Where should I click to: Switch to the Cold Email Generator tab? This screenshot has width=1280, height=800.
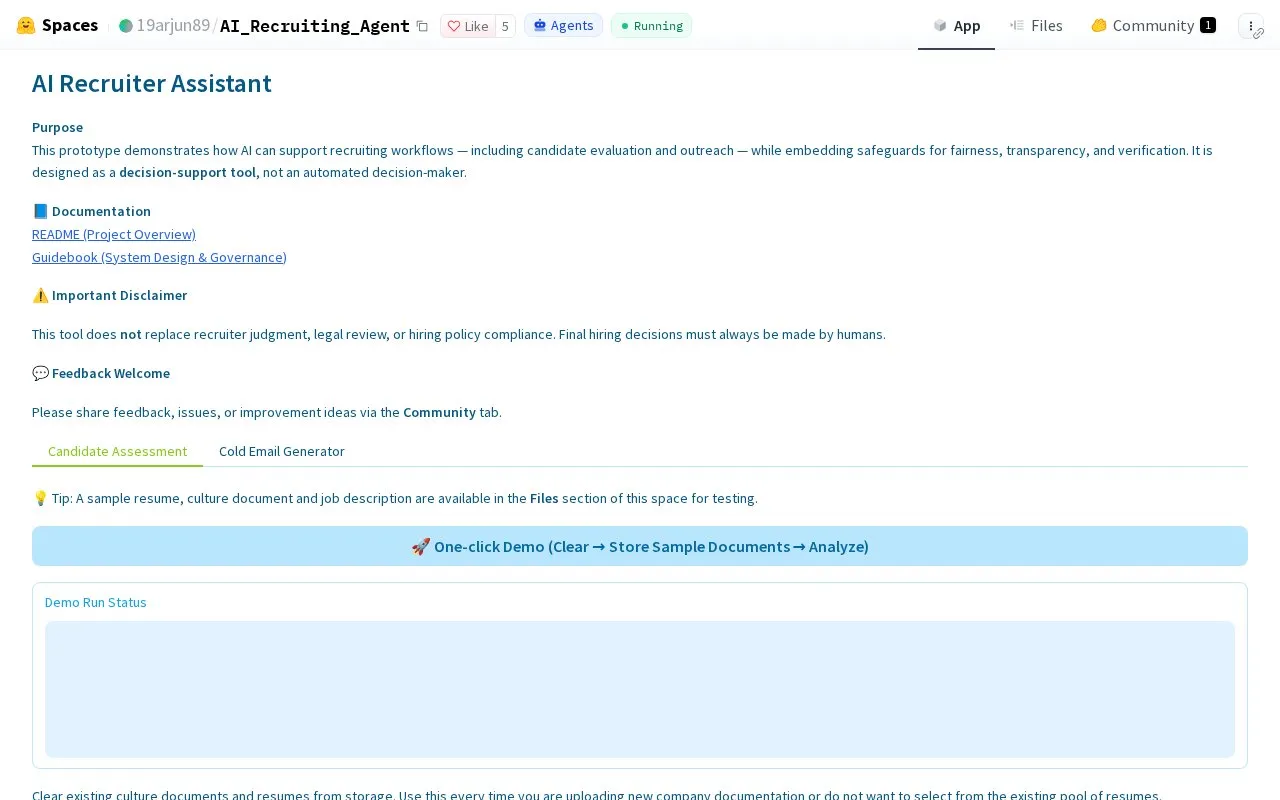point(282,451)
